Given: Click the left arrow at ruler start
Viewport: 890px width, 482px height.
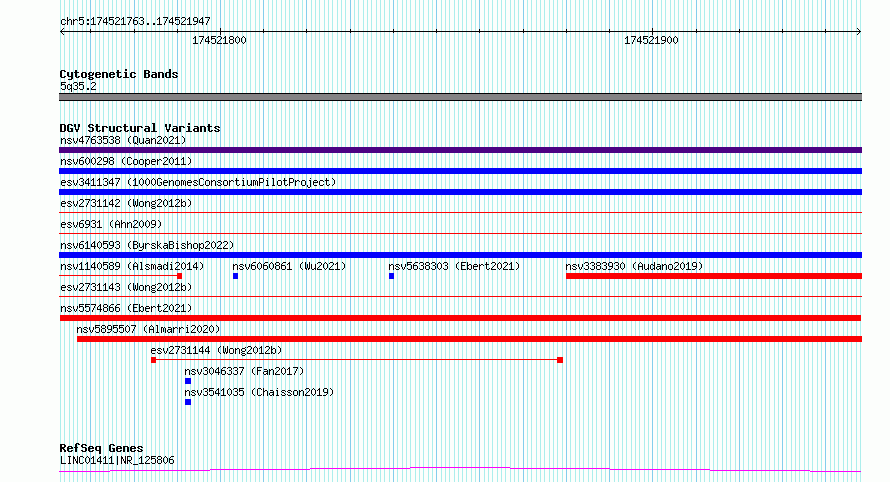Looking at the screenshot, I should (x=62, y=32).
